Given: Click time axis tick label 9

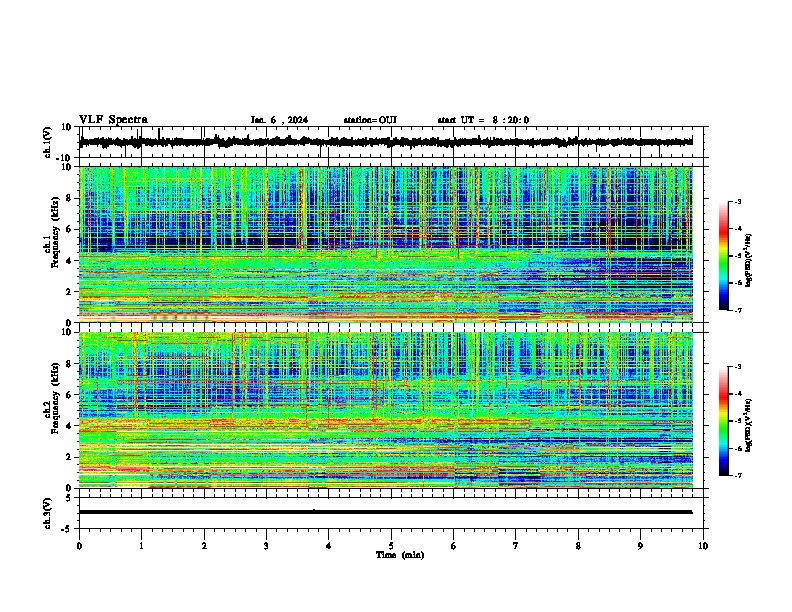Looking at the screenshot, I should pyautogui.click(x=640, y=546).
